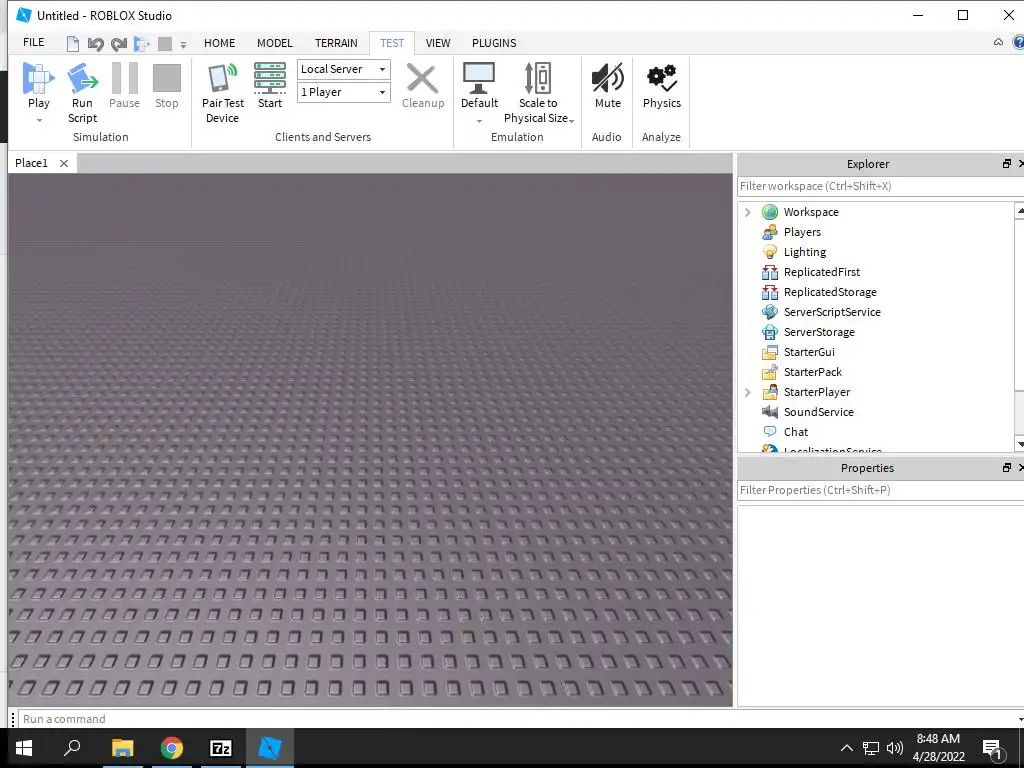Click Explorer scrollbar up arrow
Viewport: 1024px width, 768px height.
tap(1020, 210)
